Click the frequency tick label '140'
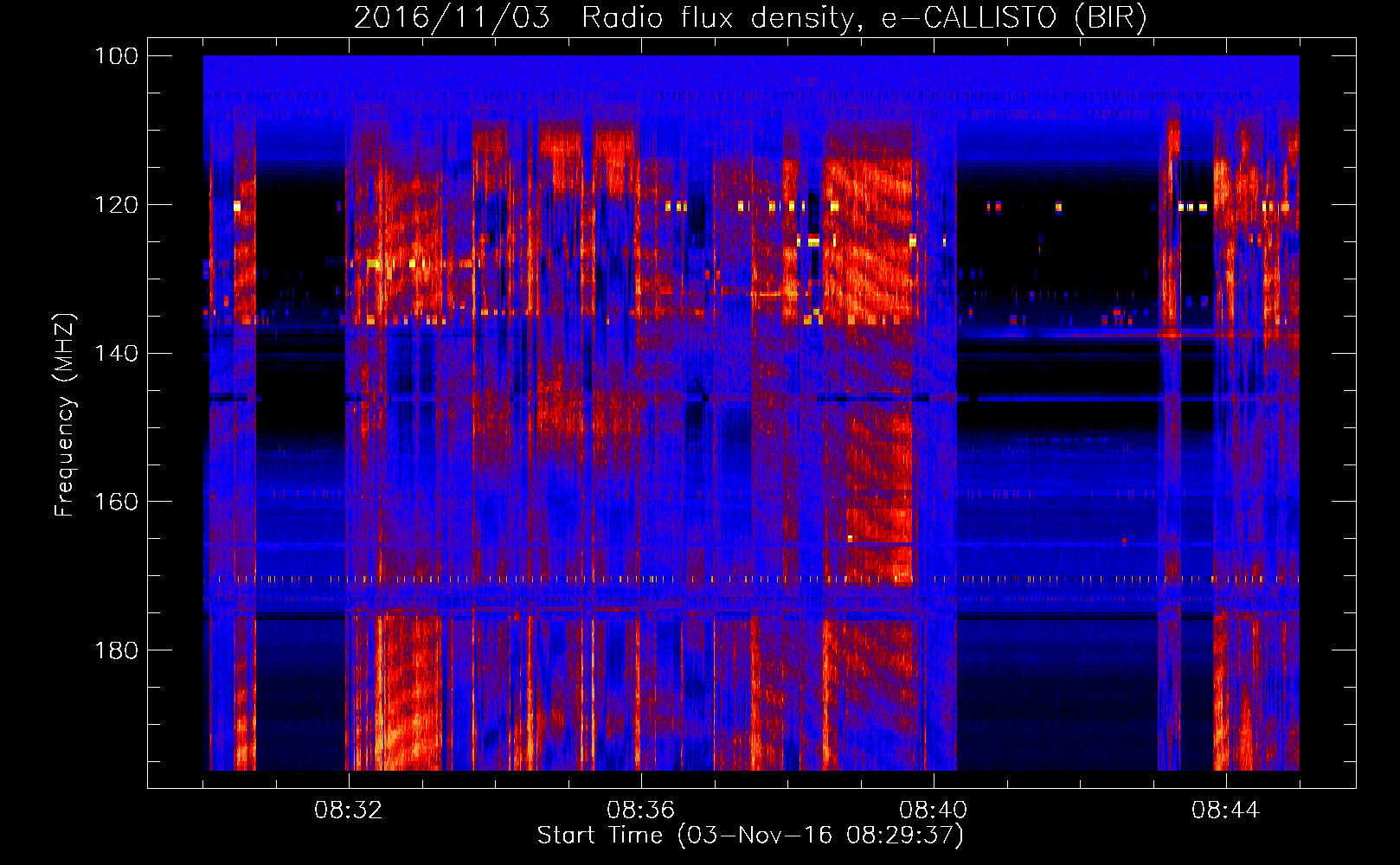The width and height of the screenshot is (1400, 865). click(116, 354)
